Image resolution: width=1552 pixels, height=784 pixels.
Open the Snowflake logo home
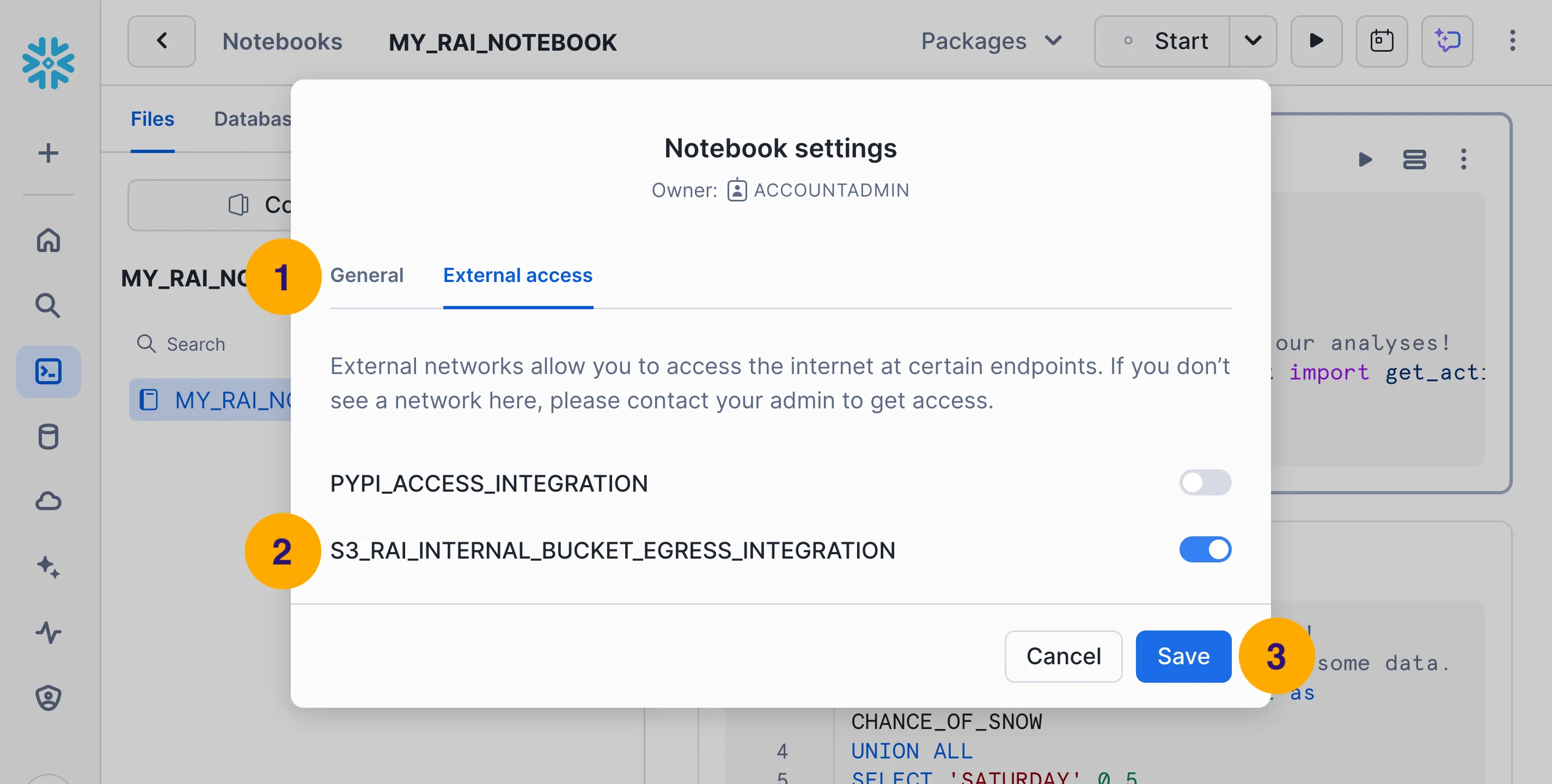pyautogui.click(x=48, y=63)
